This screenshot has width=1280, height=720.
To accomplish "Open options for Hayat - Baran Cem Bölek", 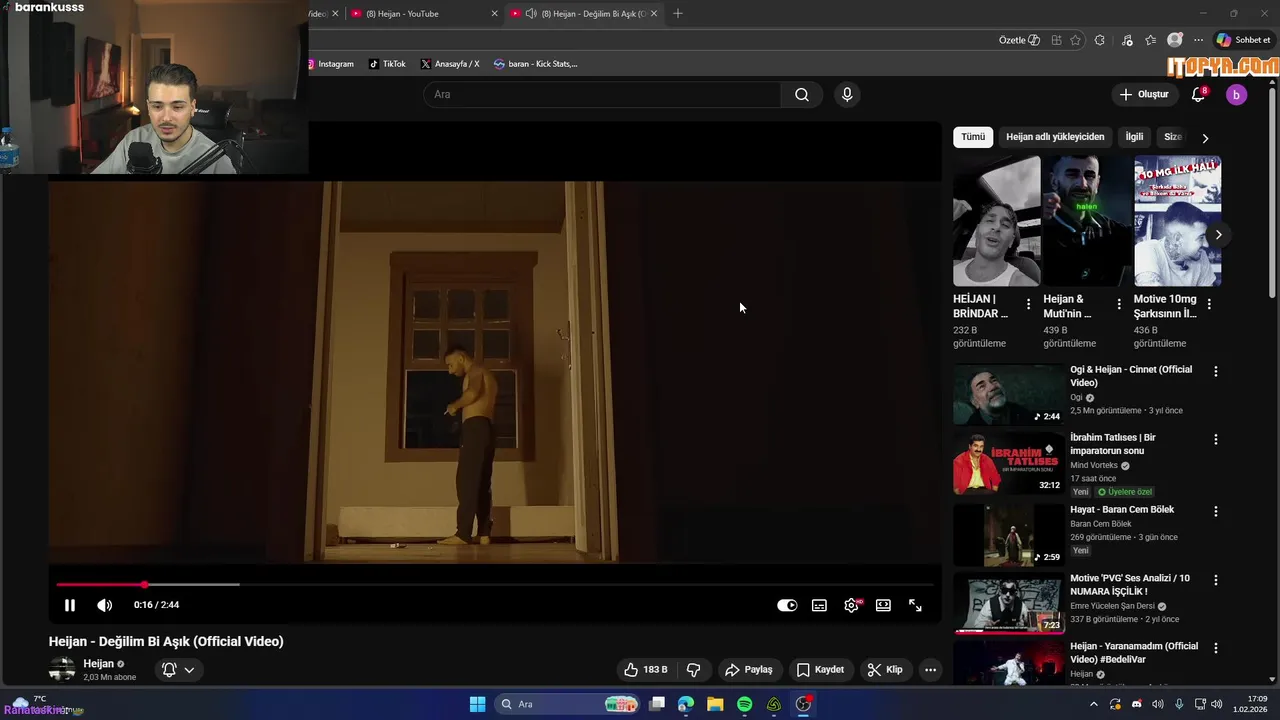I will pos(1216,511).
